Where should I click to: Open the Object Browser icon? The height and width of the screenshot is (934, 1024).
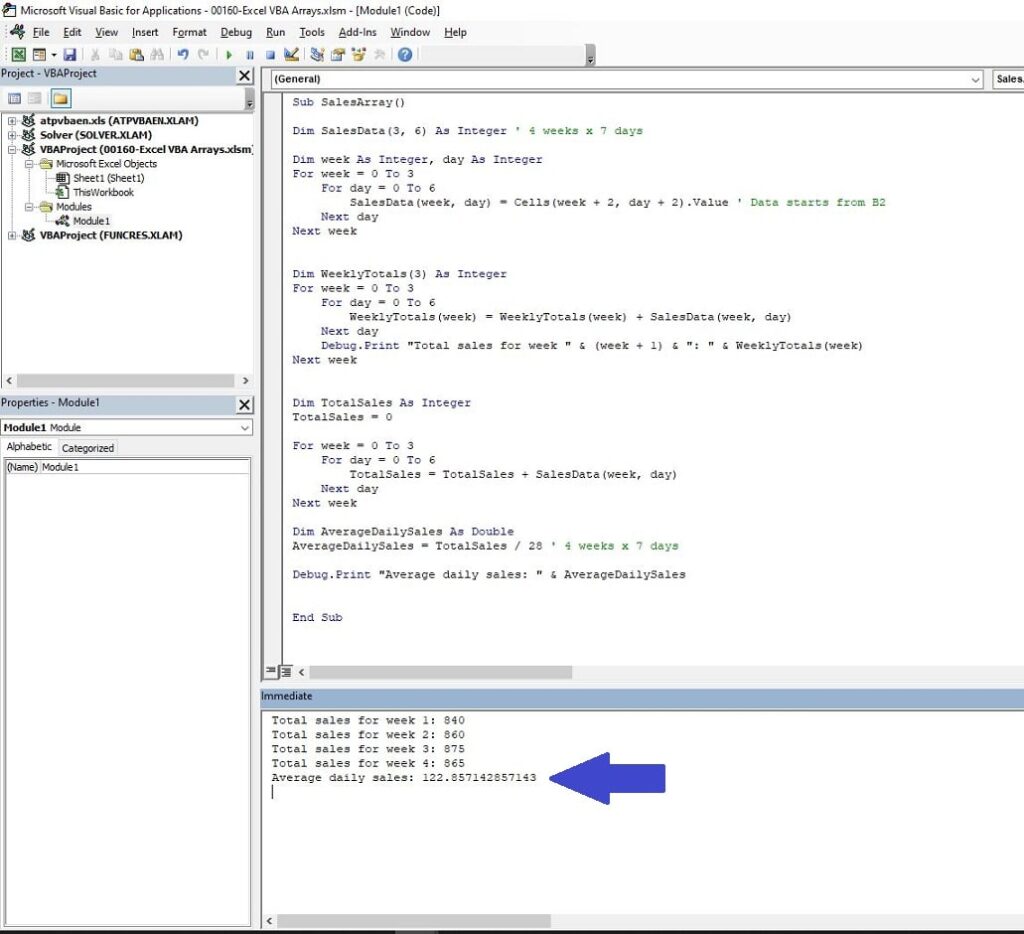click(357, 55)
